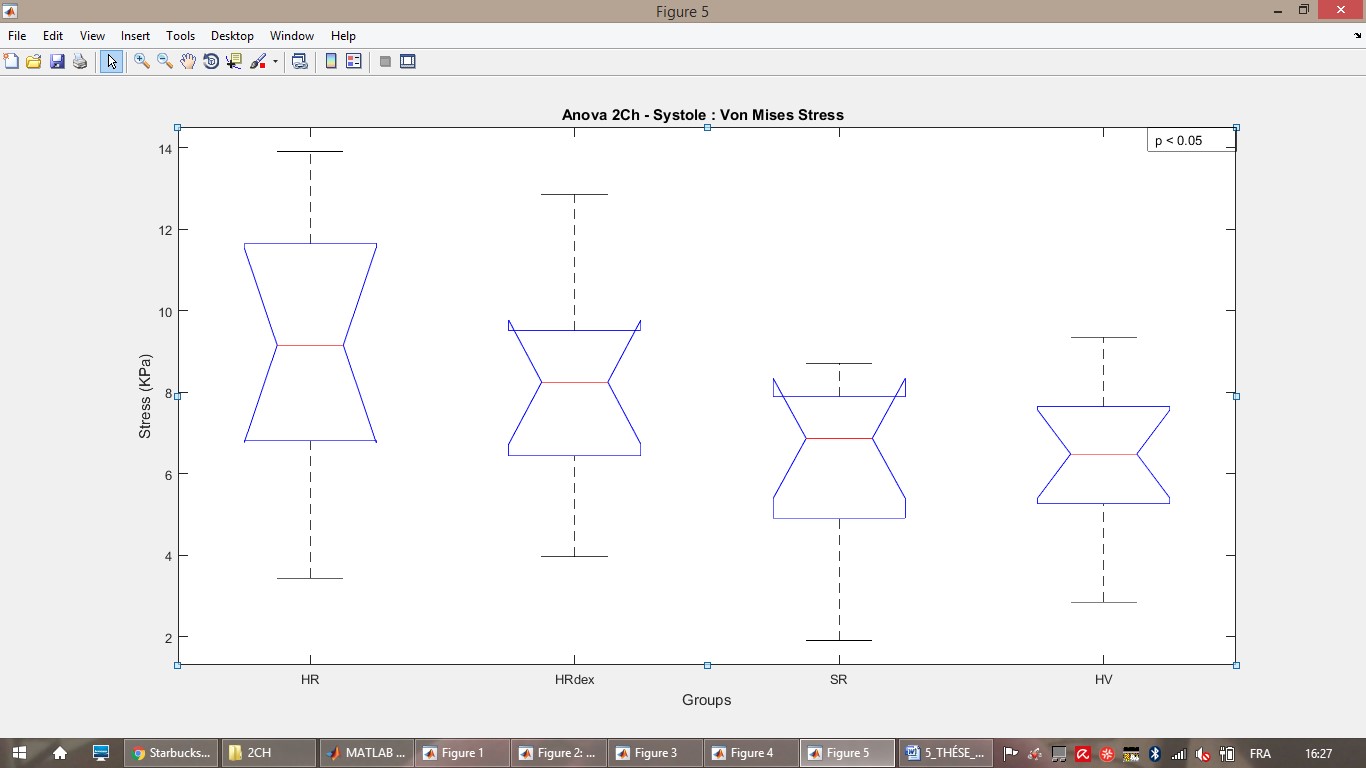Show plot tools and dock the figure

(408, 62)
